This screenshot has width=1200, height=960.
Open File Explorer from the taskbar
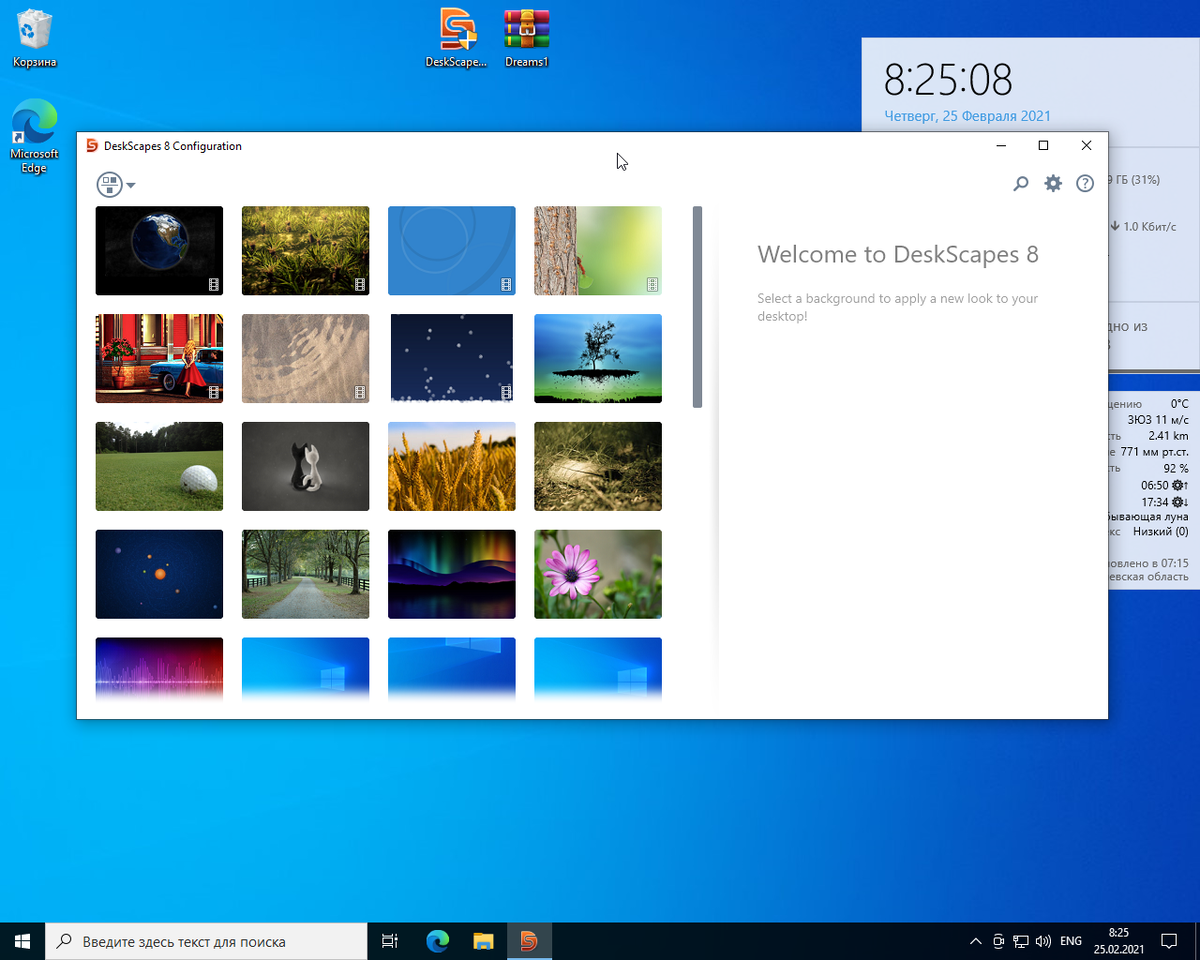point(483,941)
